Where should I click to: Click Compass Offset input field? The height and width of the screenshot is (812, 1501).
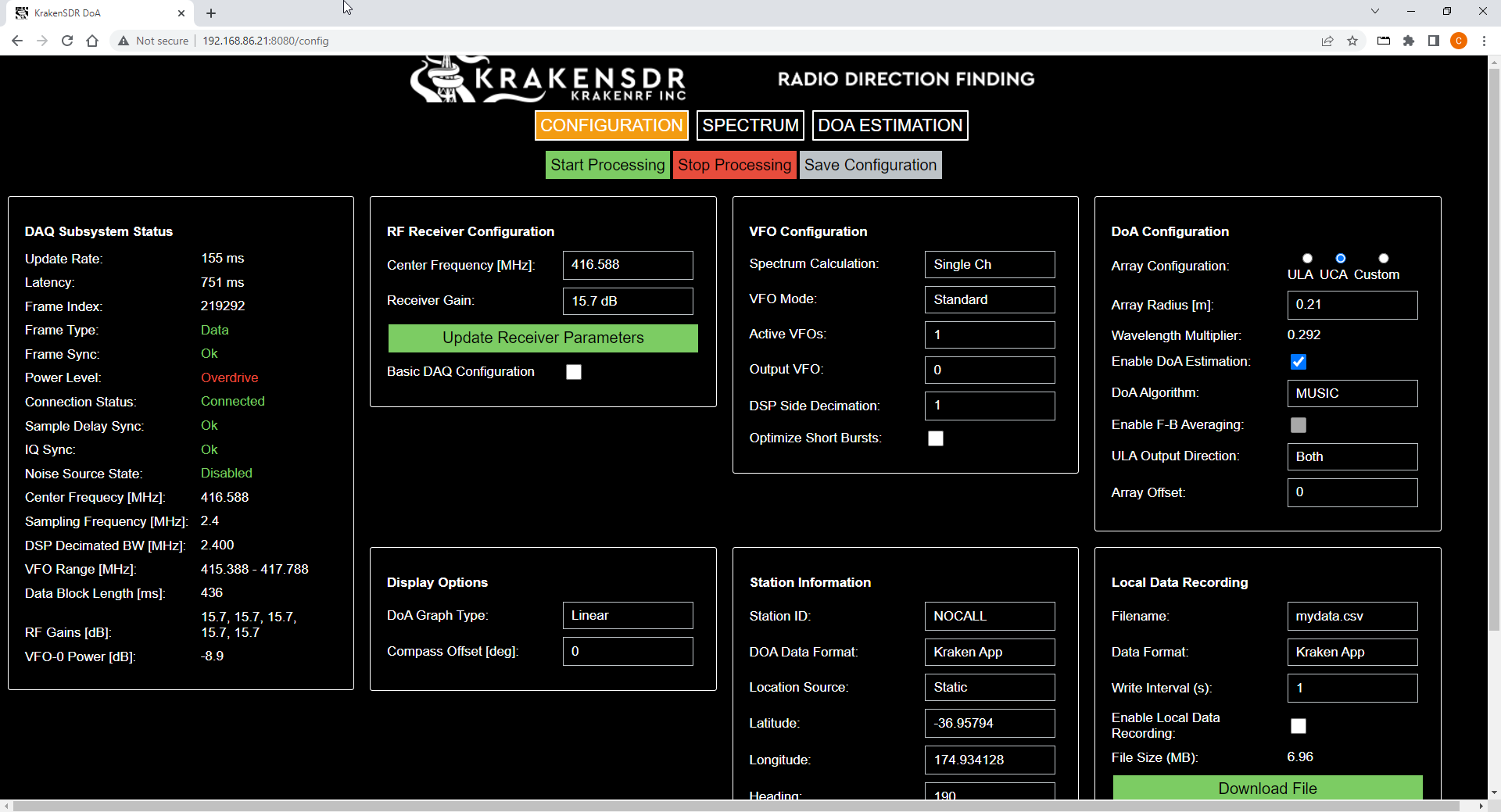pos(628,651)
